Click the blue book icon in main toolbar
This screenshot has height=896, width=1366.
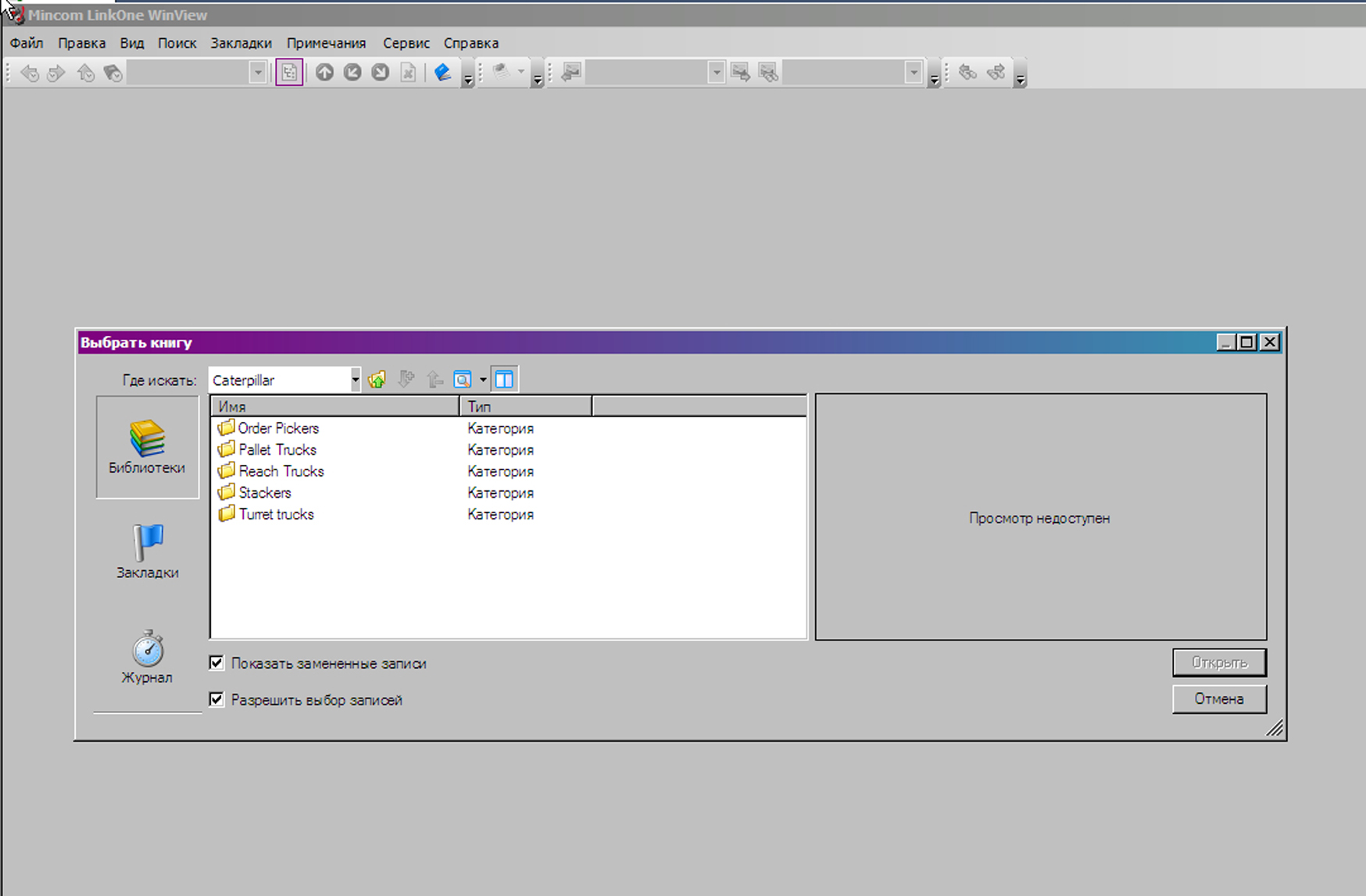(443, 73)
